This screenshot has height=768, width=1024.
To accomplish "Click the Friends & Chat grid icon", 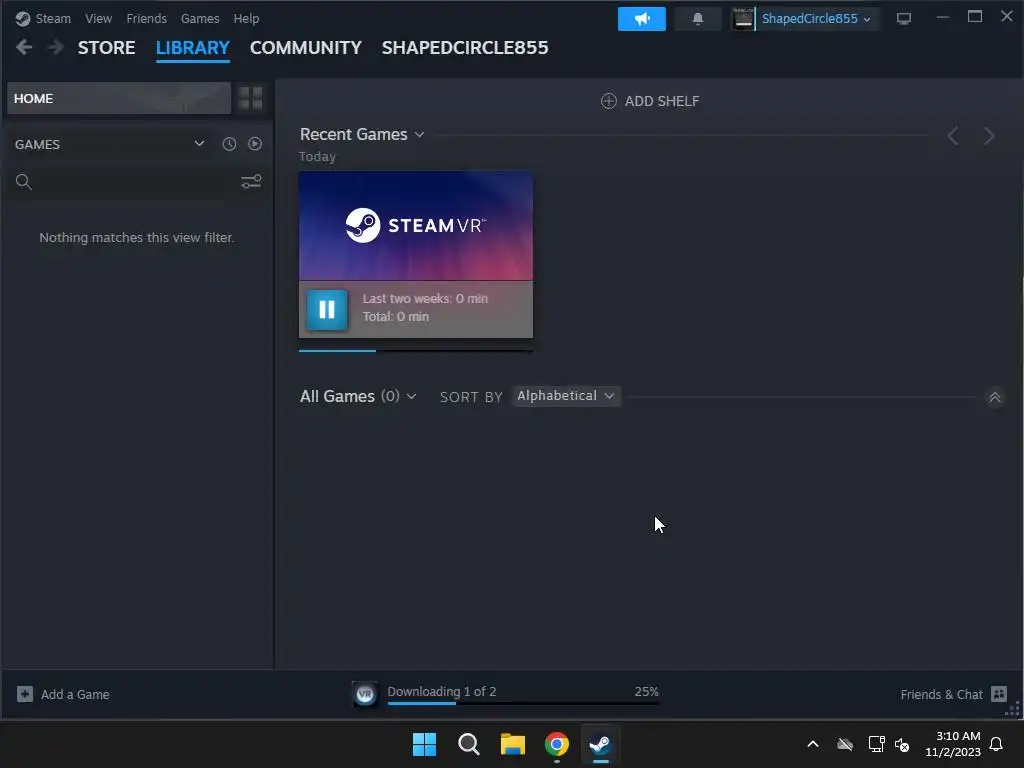I will [x=999, y=694].
